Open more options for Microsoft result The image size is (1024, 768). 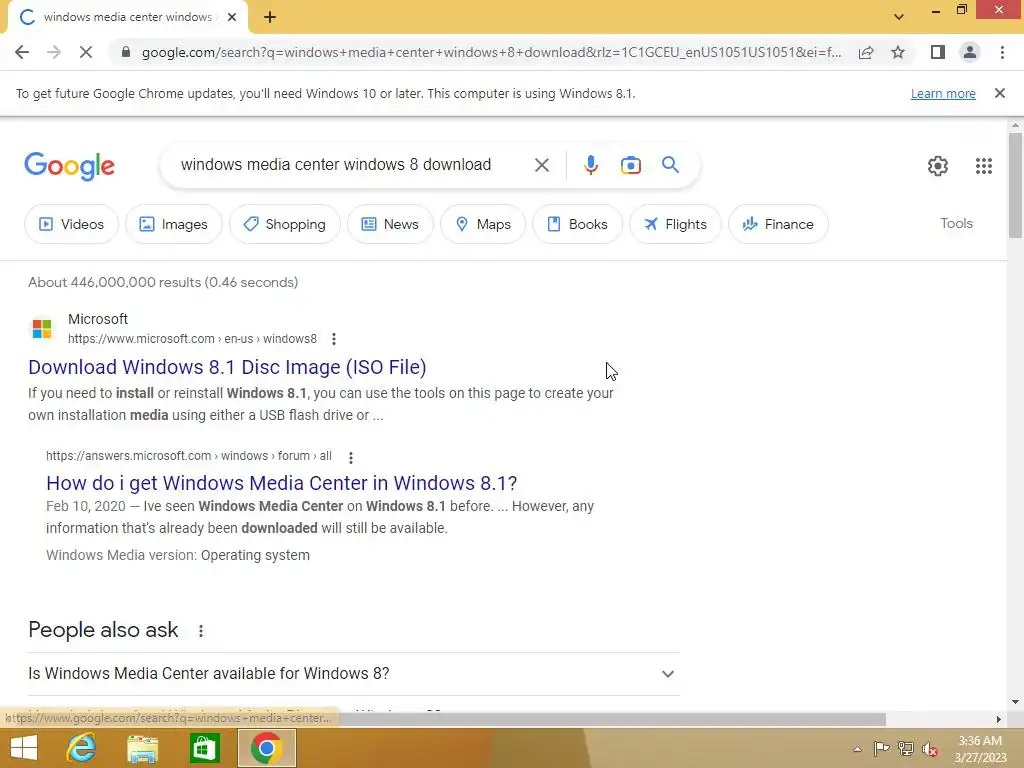coord(334,339)
